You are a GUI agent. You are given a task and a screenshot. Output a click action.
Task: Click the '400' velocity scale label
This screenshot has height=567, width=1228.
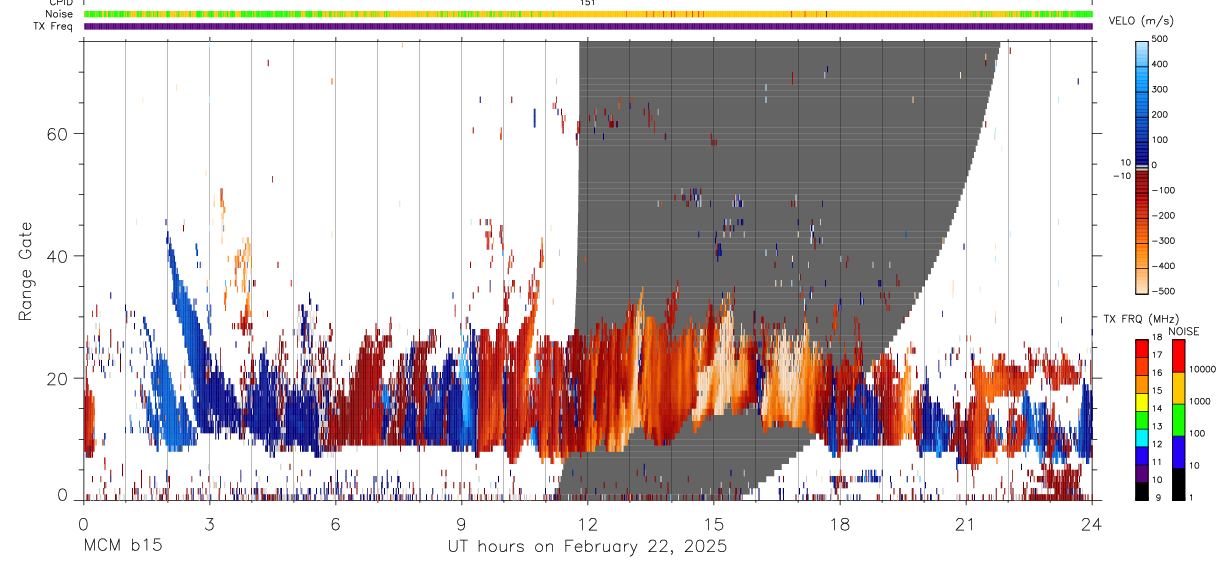click(1161, 64)
